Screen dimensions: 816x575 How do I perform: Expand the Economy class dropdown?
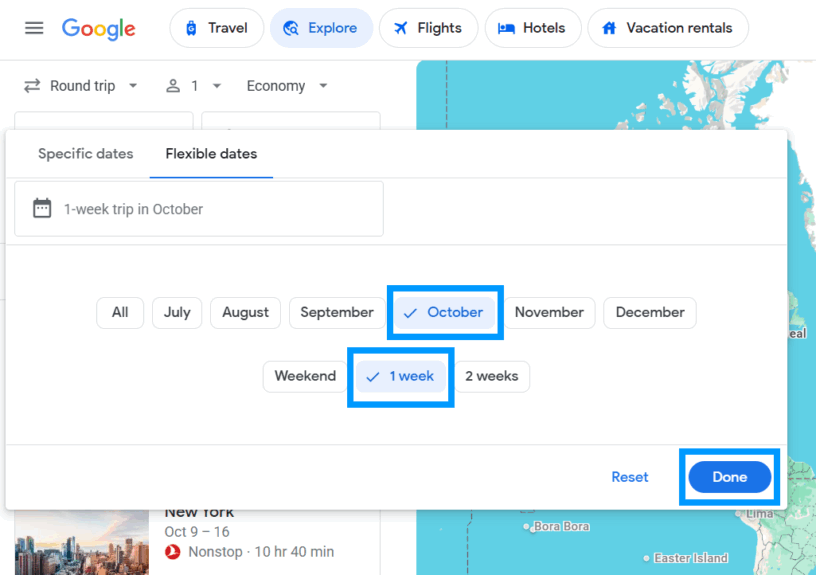[x=287, y=86]
